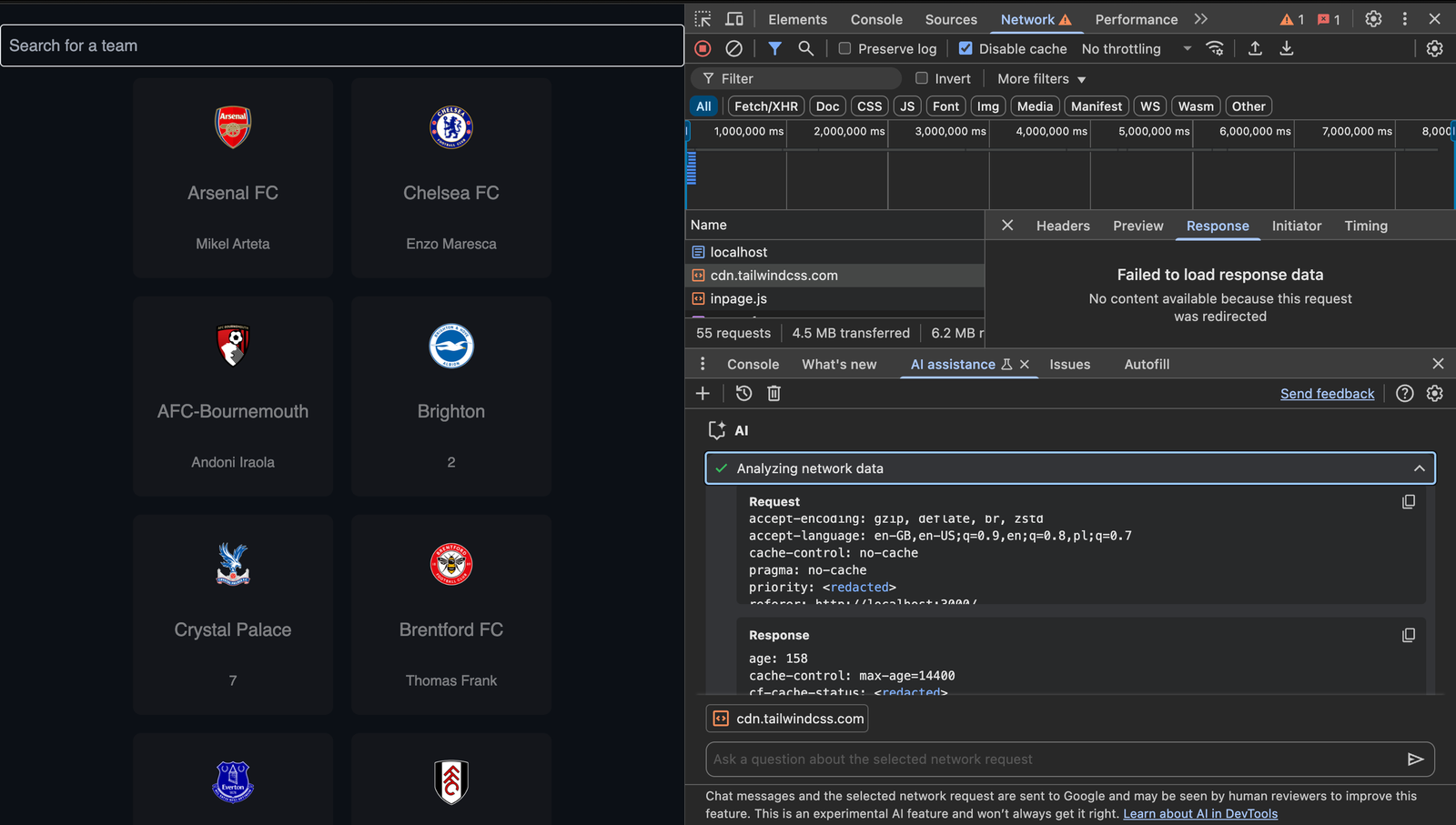Close the bottom drawer panel
The width and height of the screenshot is (1456, 825).
pos(1438,364)
